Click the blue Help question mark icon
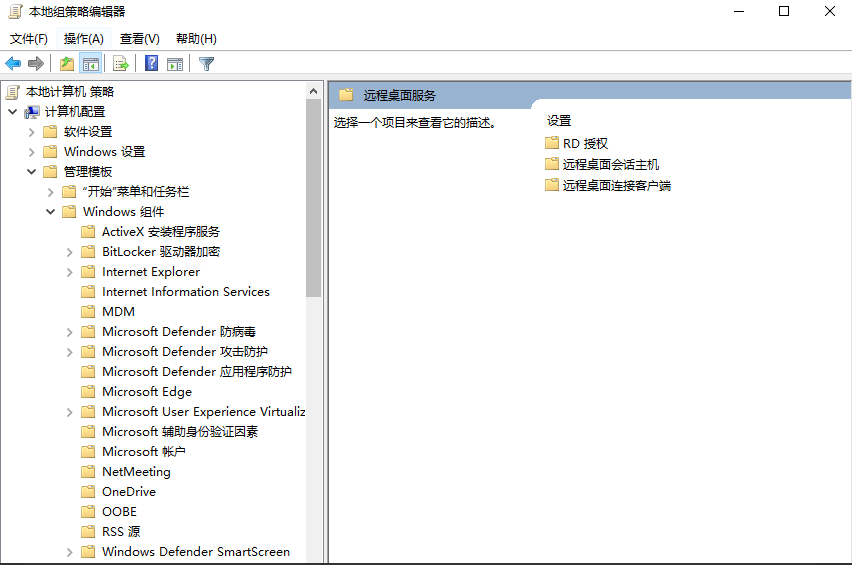The image size is (852, 565). point(151,64)
